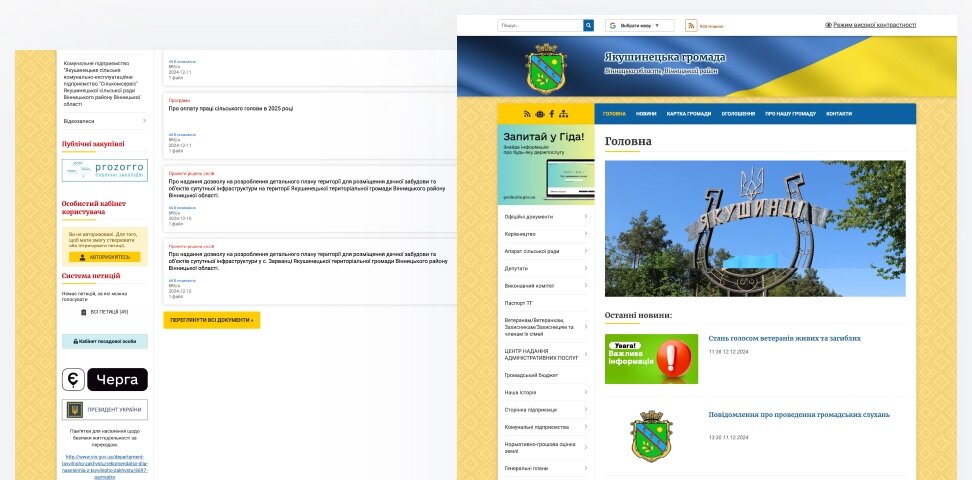The height and width of the screenshot is (480, 972).
Task: Toggle Режим високої контрастності link
Action: coord(874,25)
